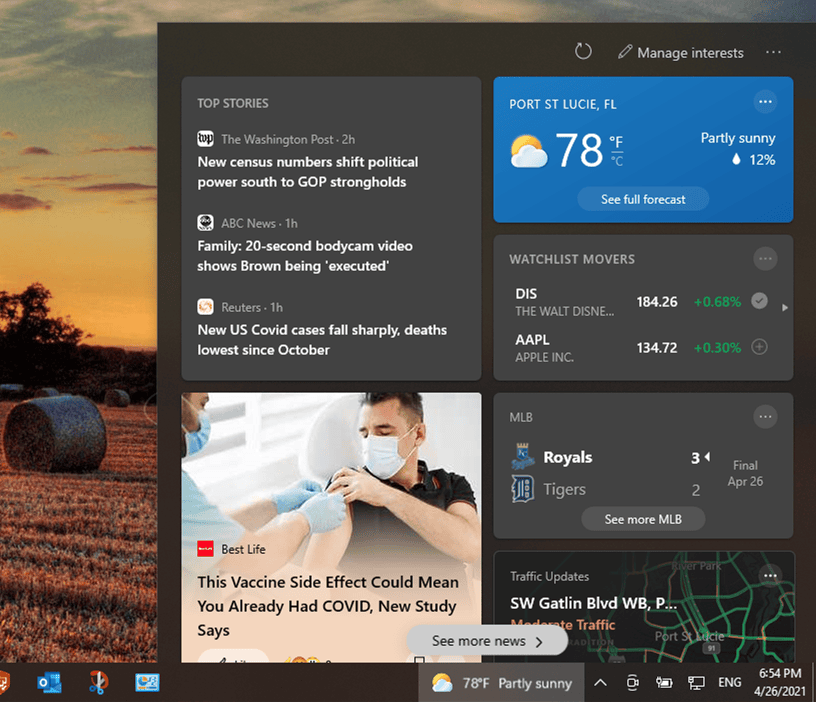Viewport: 816px width, 702px height.
Task: Open weather card options menu
Action: (x=765, y=101)
